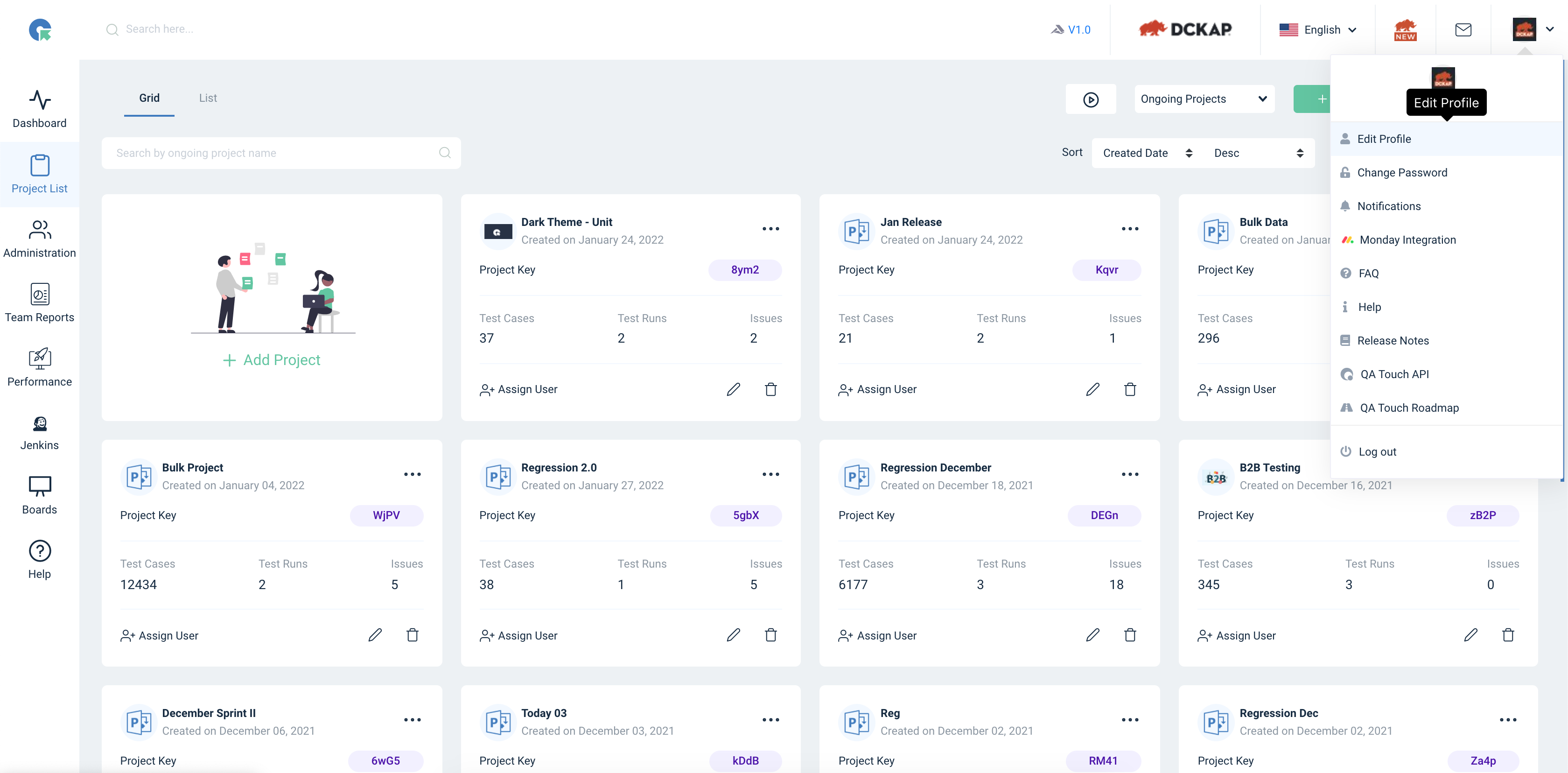Open the Regression Dec more options
Viewport: 1568px width, 773px height.
coord(1508,720)
